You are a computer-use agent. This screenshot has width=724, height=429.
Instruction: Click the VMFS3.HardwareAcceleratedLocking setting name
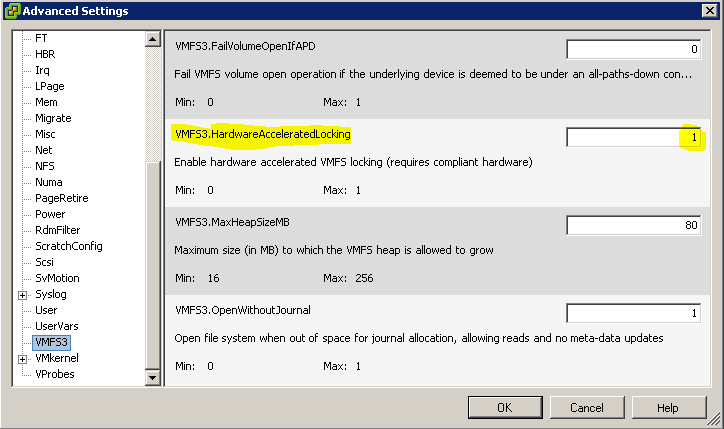coord(263,134)
